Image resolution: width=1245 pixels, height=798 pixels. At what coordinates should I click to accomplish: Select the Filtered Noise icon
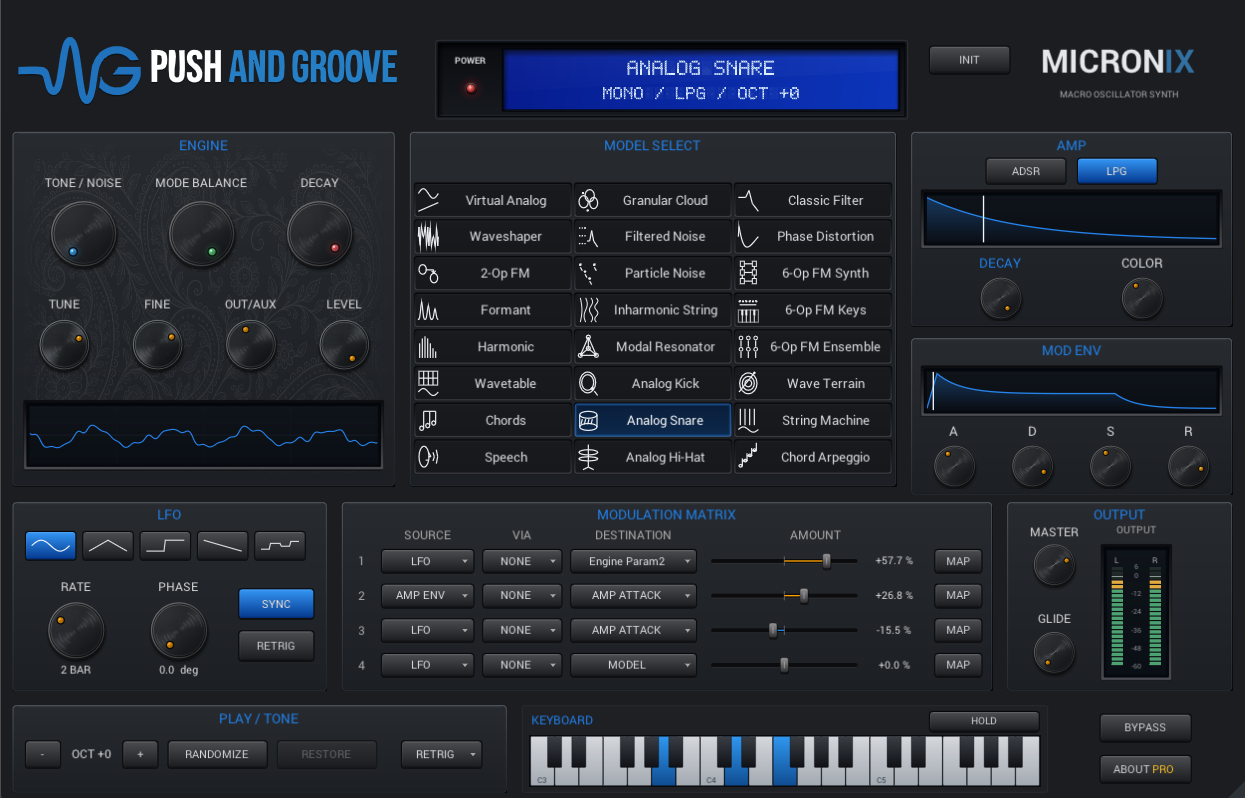tap(588, 237)
